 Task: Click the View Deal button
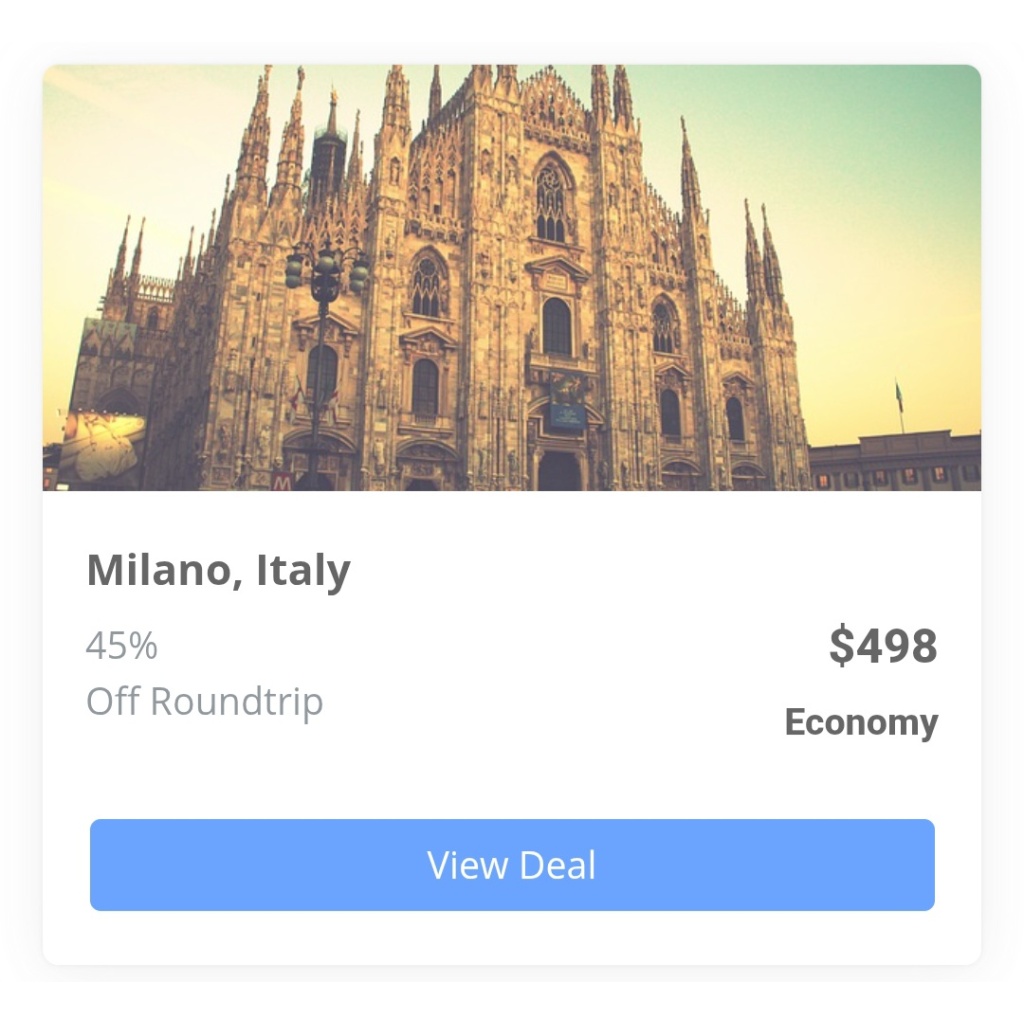[x=512, y=865]
